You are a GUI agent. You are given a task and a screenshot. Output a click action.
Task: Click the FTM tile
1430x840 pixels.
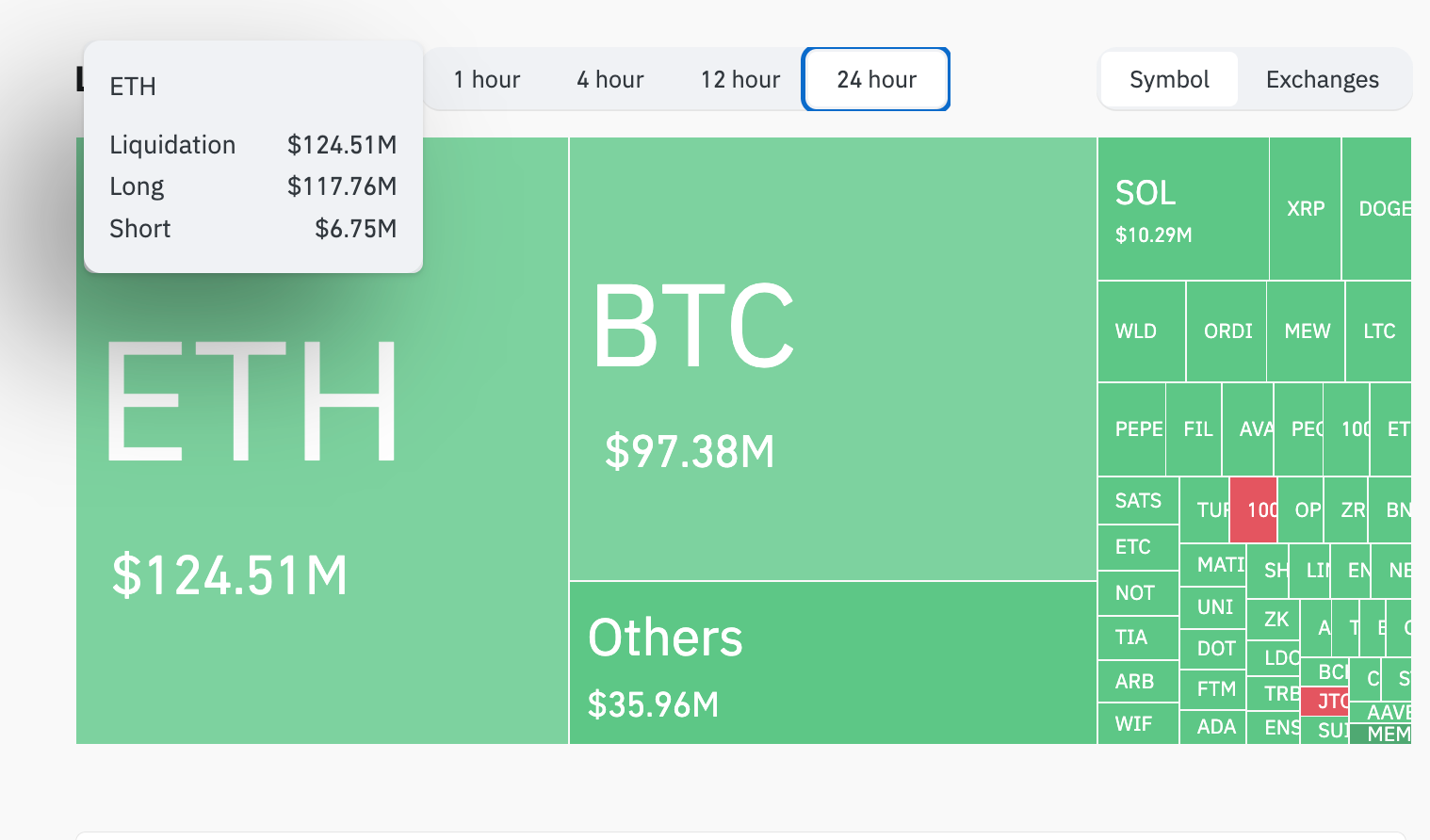pyautogui.click(x=1212, y=689)
